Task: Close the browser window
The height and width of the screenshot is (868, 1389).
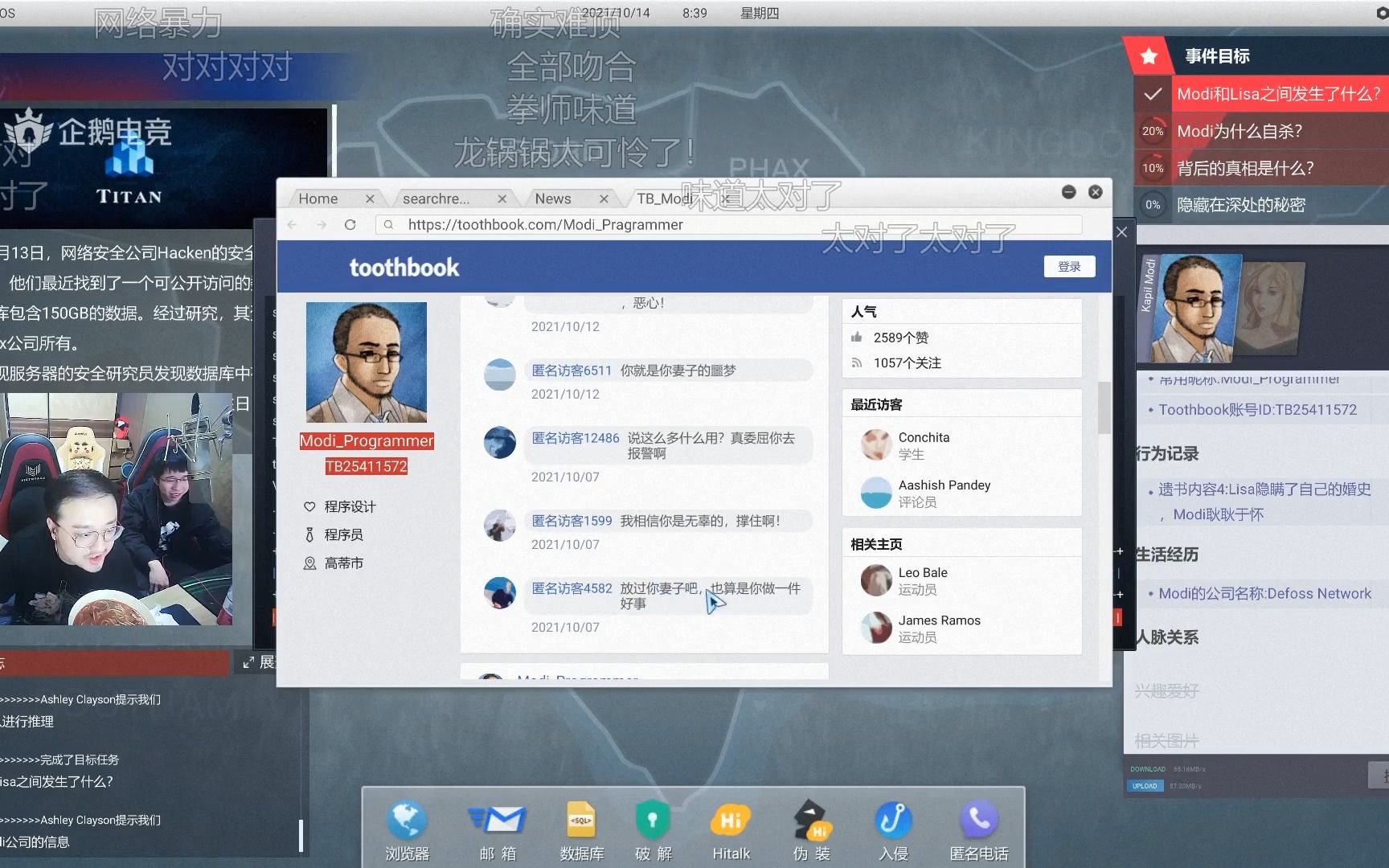Action: coord(1096,192)
